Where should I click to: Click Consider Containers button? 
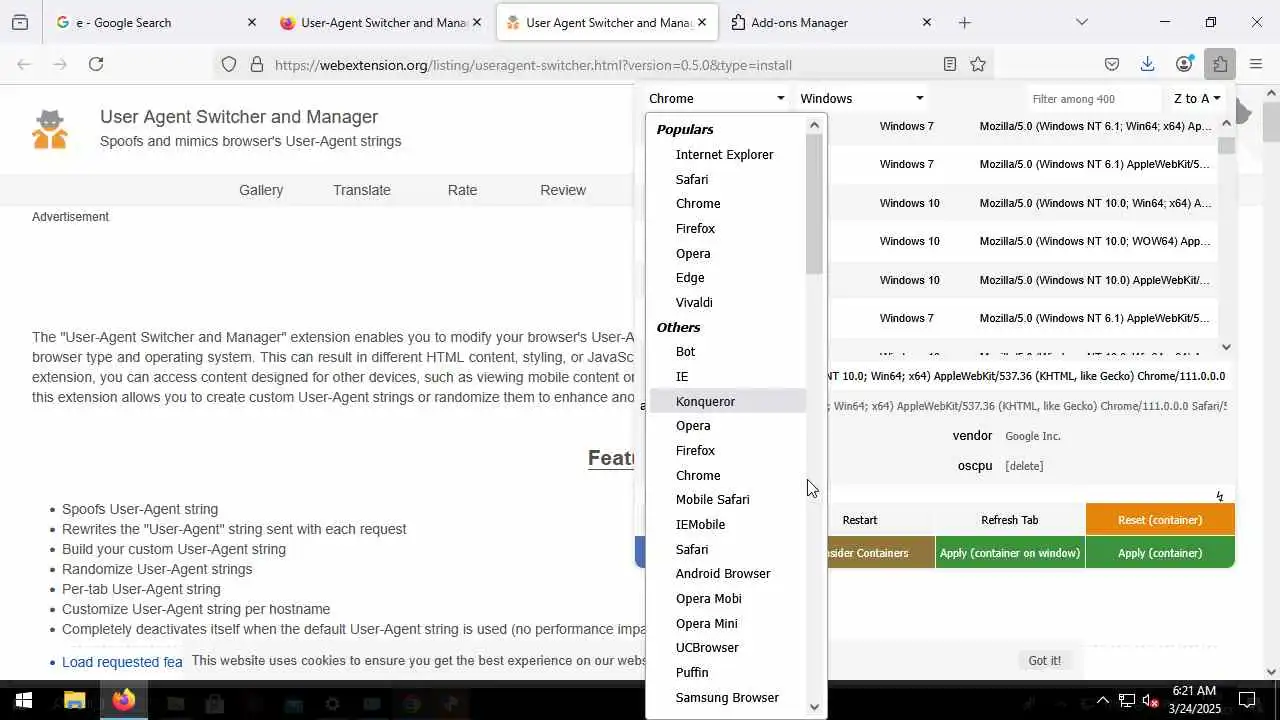[880, 553]
